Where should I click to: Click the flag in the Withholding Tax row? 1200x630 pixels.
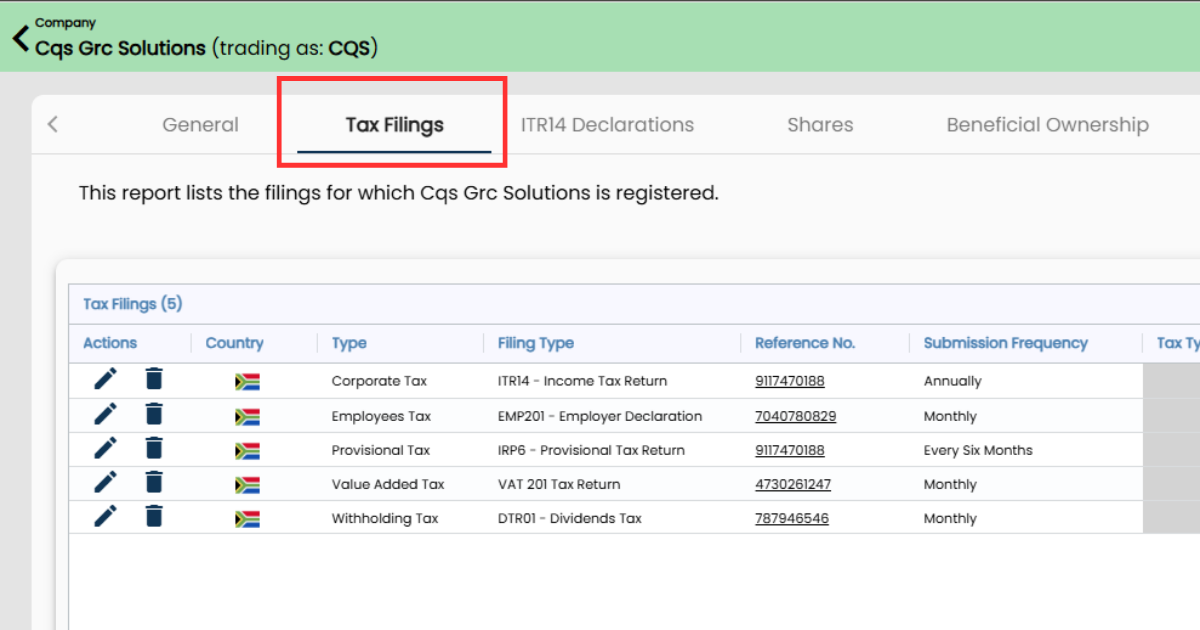247,519
